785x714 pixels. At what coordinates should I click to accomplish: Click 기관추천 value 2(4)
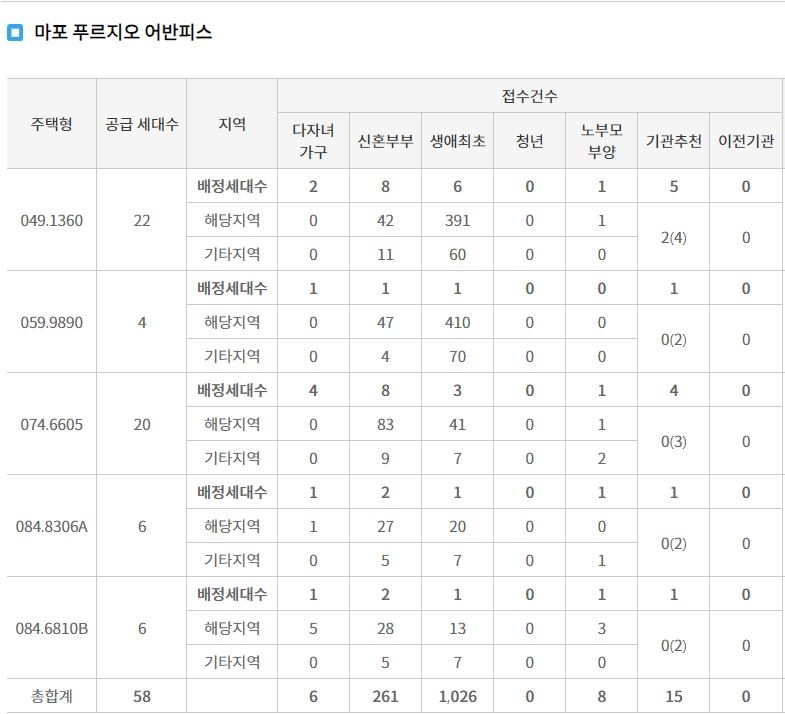pyautogui.click(x=673, y=237)
